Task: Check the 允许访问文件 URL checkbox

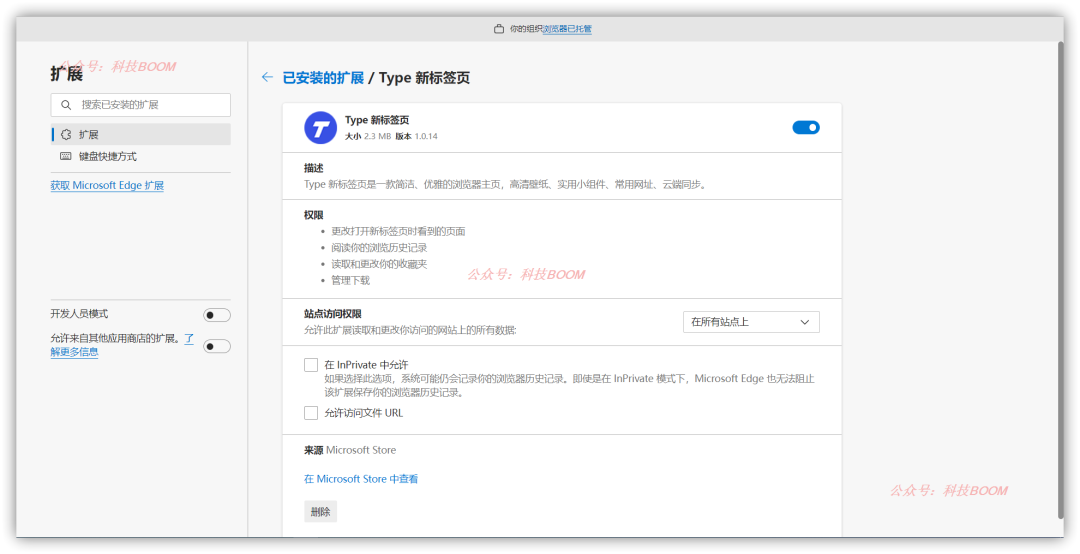Action: 311,413
